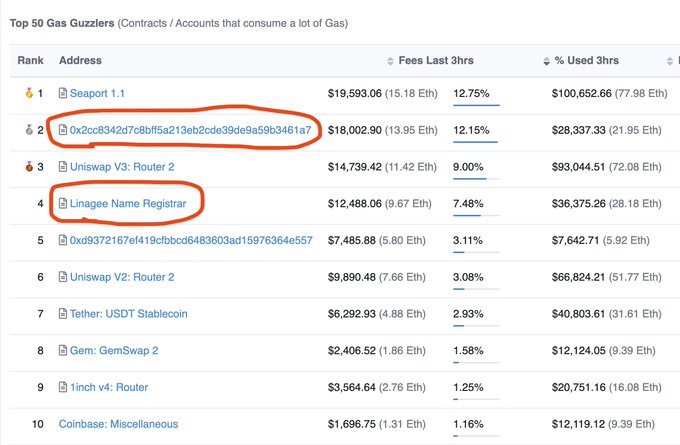This screenshot has height=445, width=680.
Task: Select value $28,337.33 (21.95 Eth)
Action: 606,130
